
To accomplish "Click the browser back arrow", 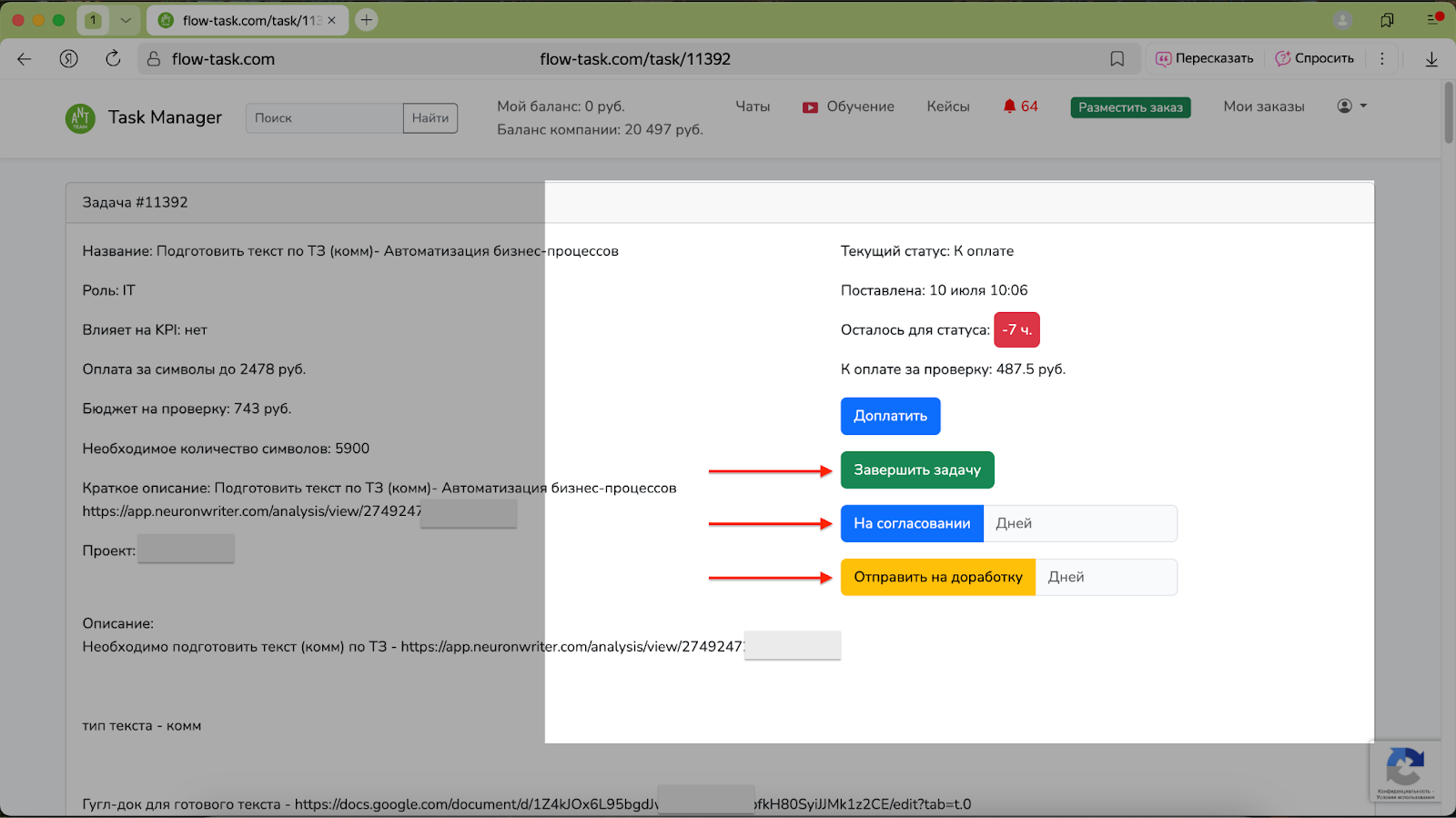I will tap(25, 59).
